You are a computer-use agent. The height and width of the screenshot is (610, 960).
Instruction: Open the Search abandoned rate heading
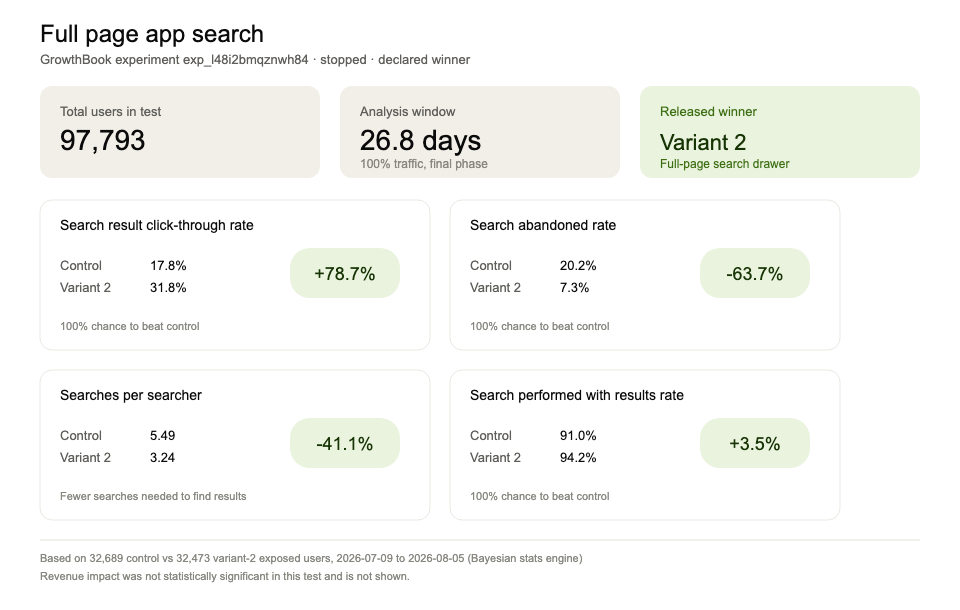tap(543, 225)
